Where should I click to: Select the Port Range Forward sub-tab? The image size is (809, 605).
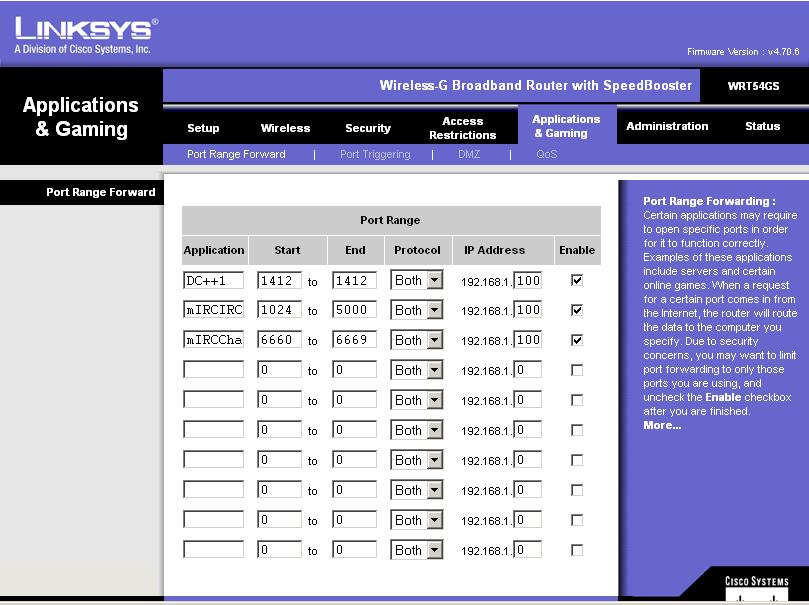(x=236, y=154)
